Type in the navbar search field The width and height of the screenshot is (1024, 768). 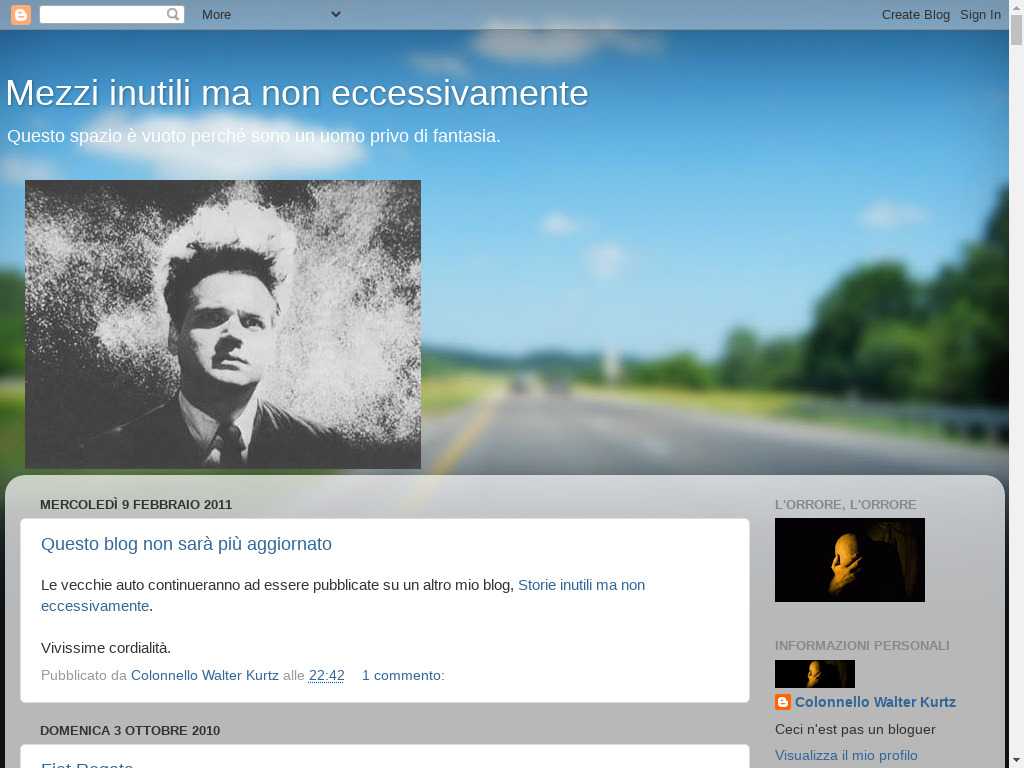[102, 14]
